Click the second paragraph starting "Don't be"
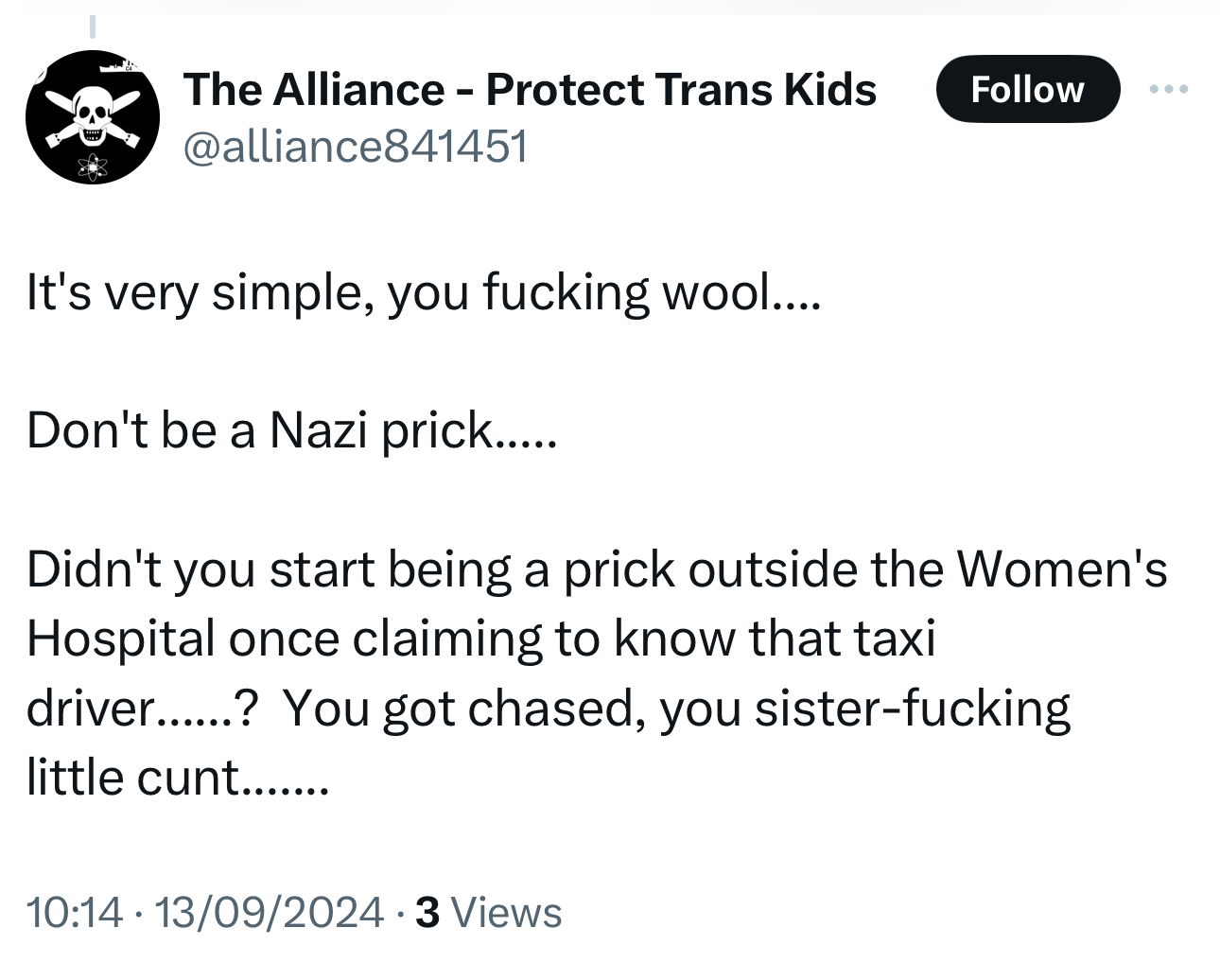1220x980 pixels. pyautogui.click(x=291, y=431)
